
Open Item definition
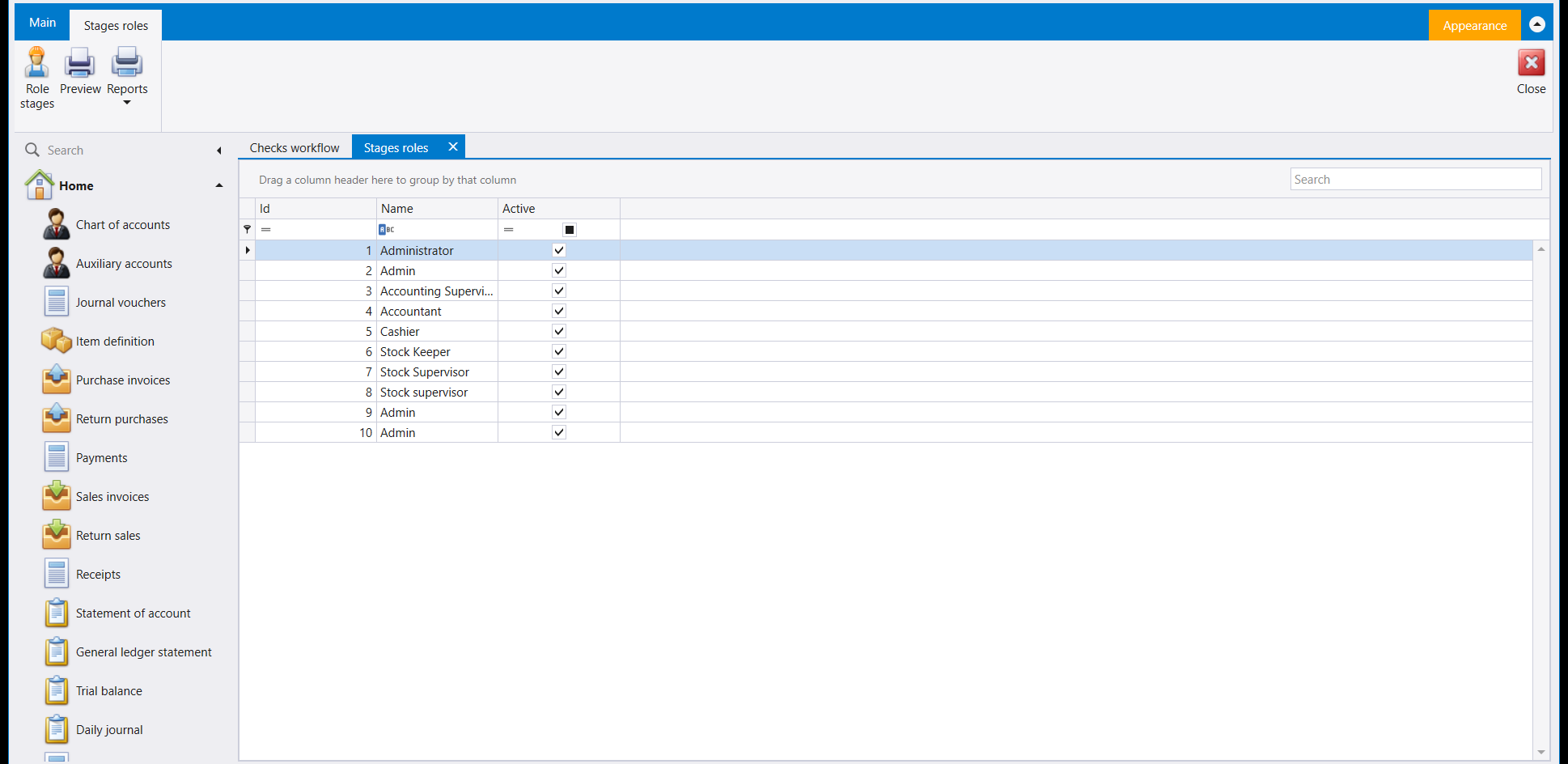pos(115,342)
